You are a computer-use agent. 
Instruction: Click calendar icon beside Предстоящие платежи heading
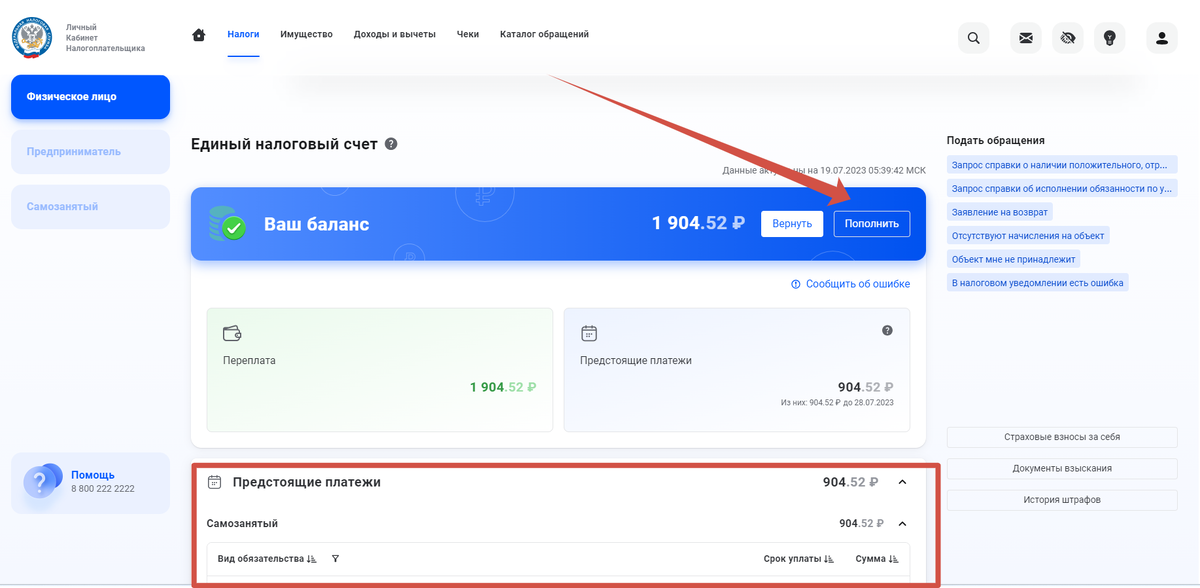pyautogui.click(x=214, y=482)
